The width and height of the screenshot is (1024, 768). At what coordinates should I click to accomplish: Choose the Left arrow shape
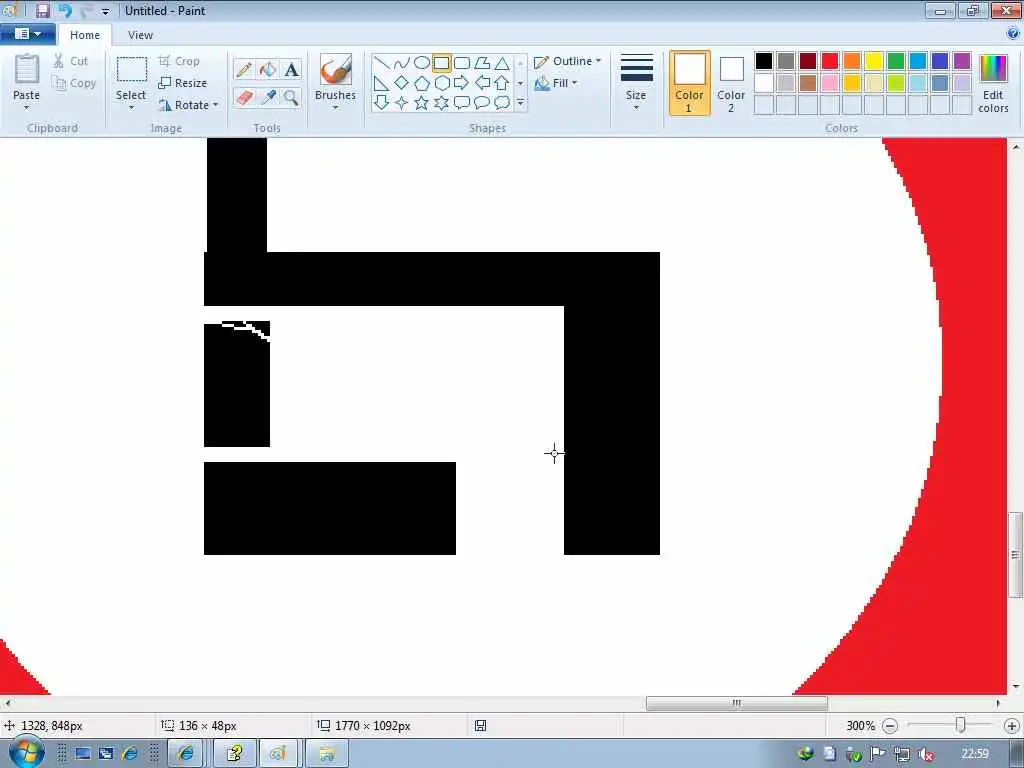(482, 83)
